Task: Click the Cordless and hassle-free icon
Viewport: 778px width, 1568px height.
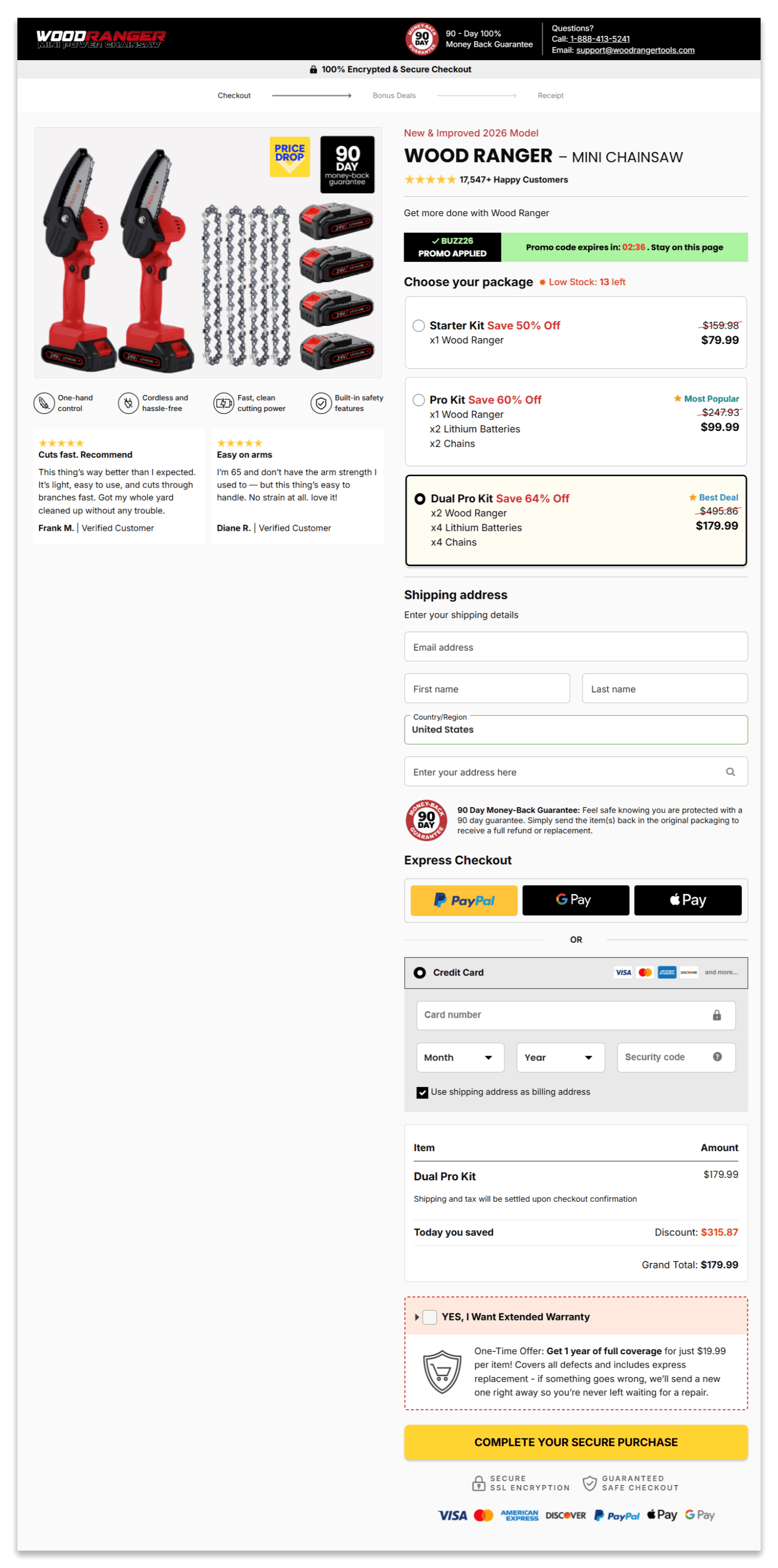Action: click(128, 403)
